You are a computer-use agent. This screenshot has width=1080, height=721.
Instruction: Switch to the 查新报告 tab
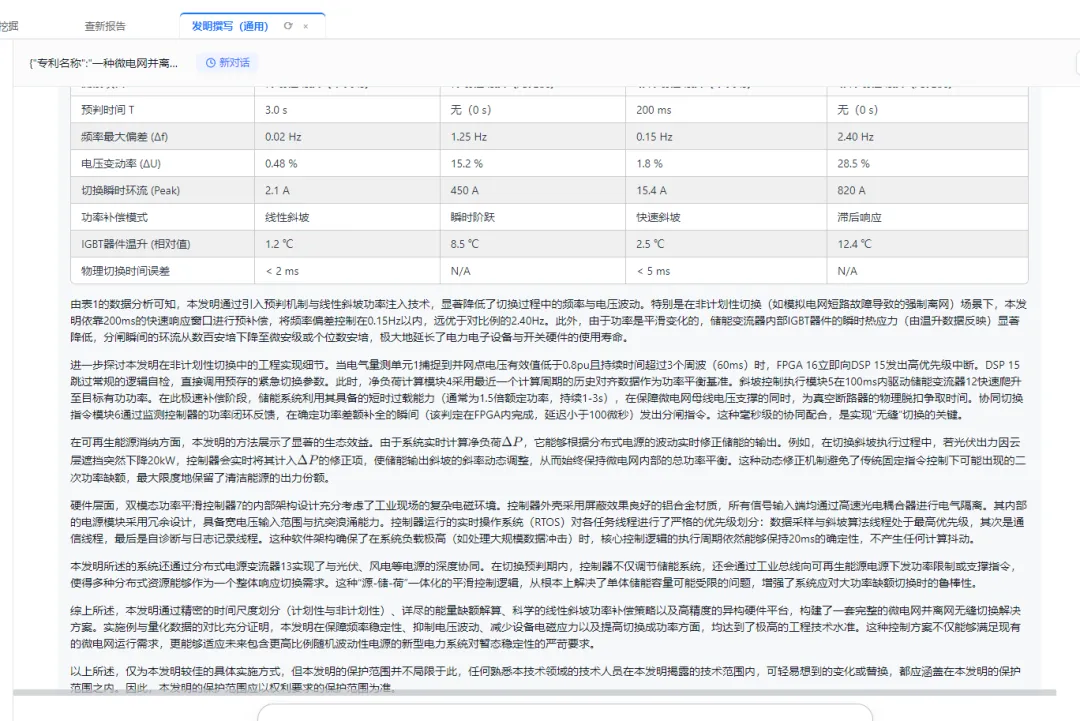(x=105, y=26)
